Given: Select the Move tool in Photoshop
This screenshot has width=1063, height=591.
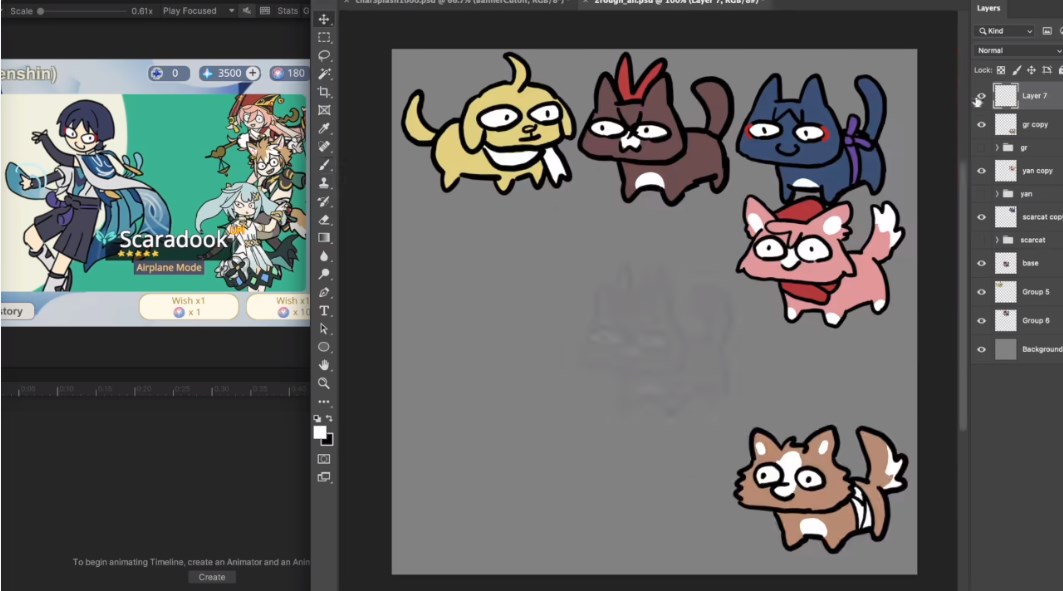Looking at the screenshot, I should coord(324,19).
